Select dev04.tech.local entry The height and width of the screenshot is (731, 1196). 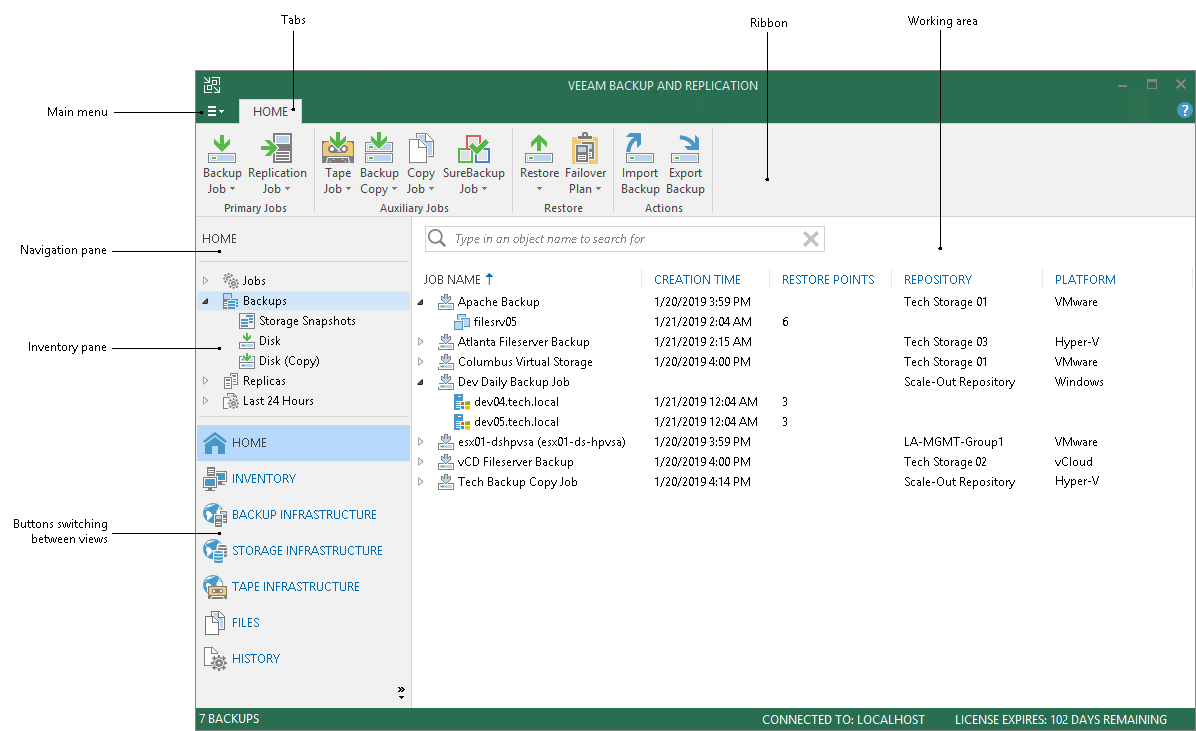[516, 402]
